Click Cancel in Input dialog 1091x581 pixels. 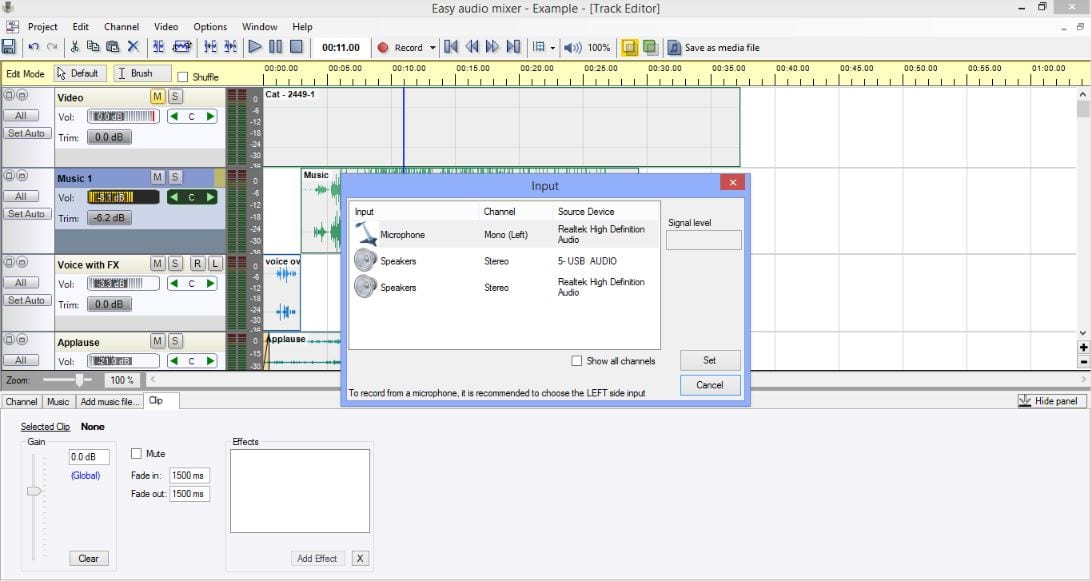coord(710,385)
